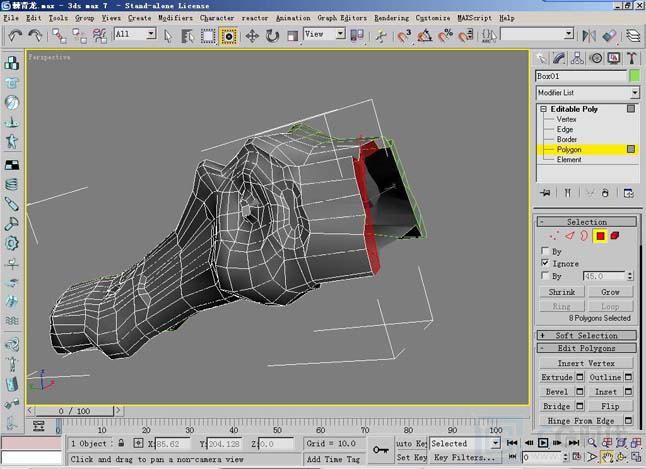The height and width of the screenshot is (469, 646).
Task: Click the Mirror tool icon
Action: click(x=589, y=36)
